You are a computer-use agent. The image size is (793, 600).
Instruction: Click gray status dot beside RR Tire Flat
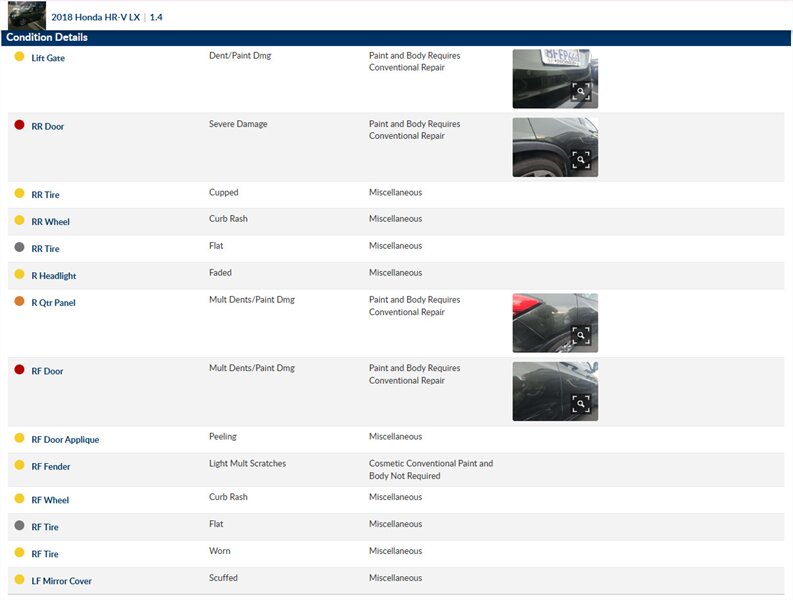click(19, 247)
